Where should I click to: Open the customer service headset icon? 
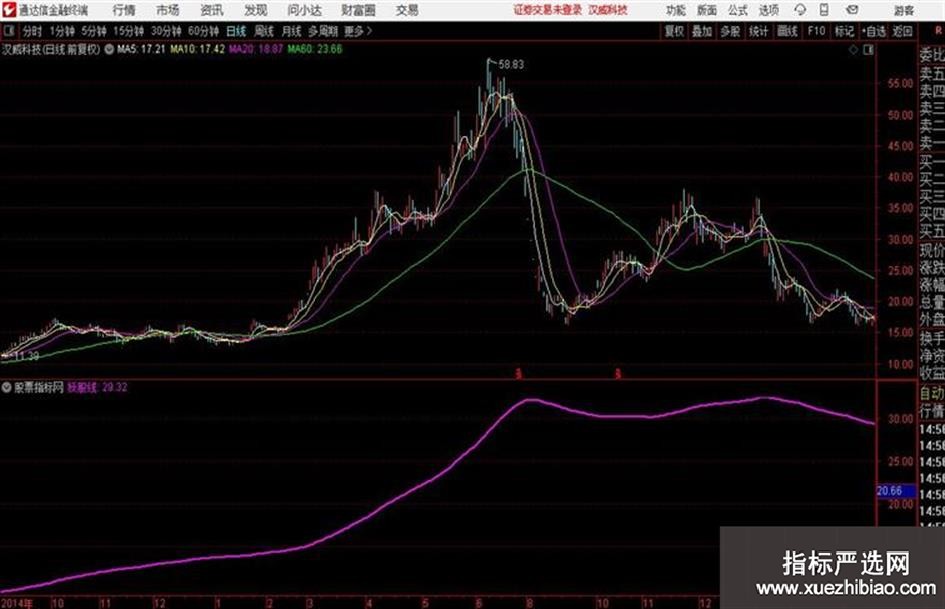click(800, 10)
